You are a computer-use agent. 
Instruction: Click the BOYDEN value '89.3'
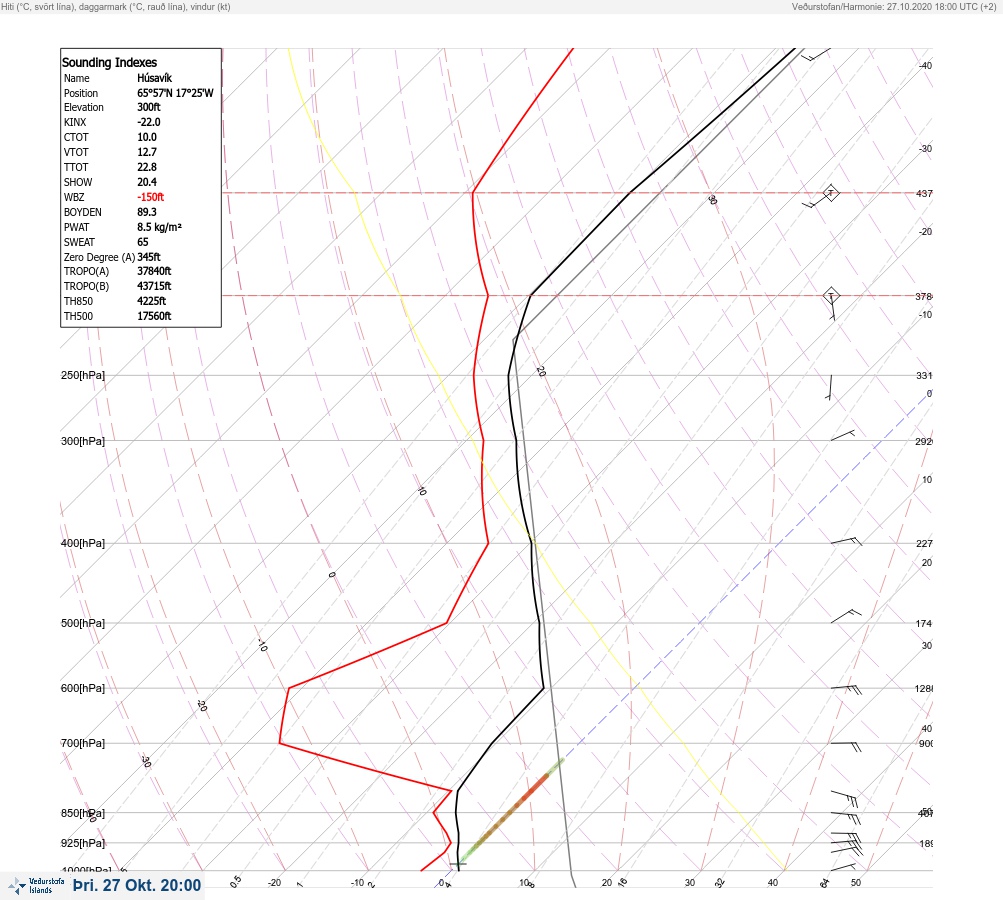point(146,212)
